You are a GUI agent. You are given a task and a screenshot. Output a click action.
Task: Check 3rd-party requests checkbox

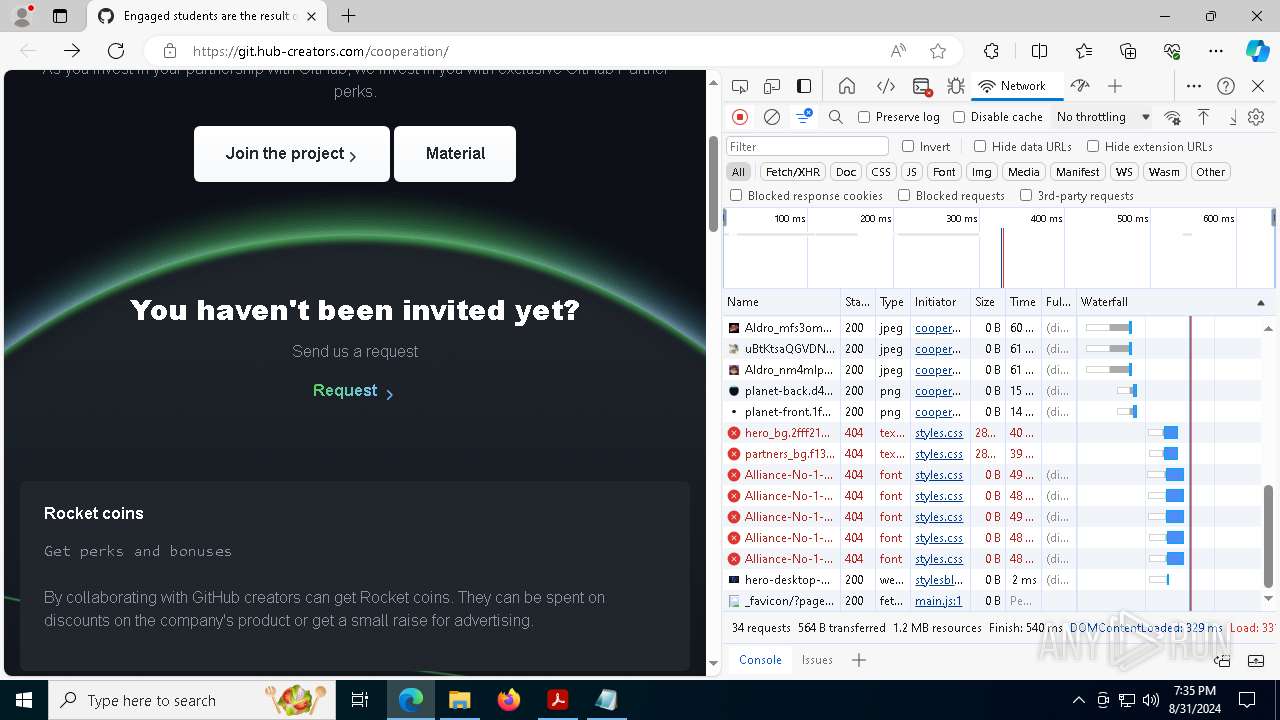coord(1026,196)
